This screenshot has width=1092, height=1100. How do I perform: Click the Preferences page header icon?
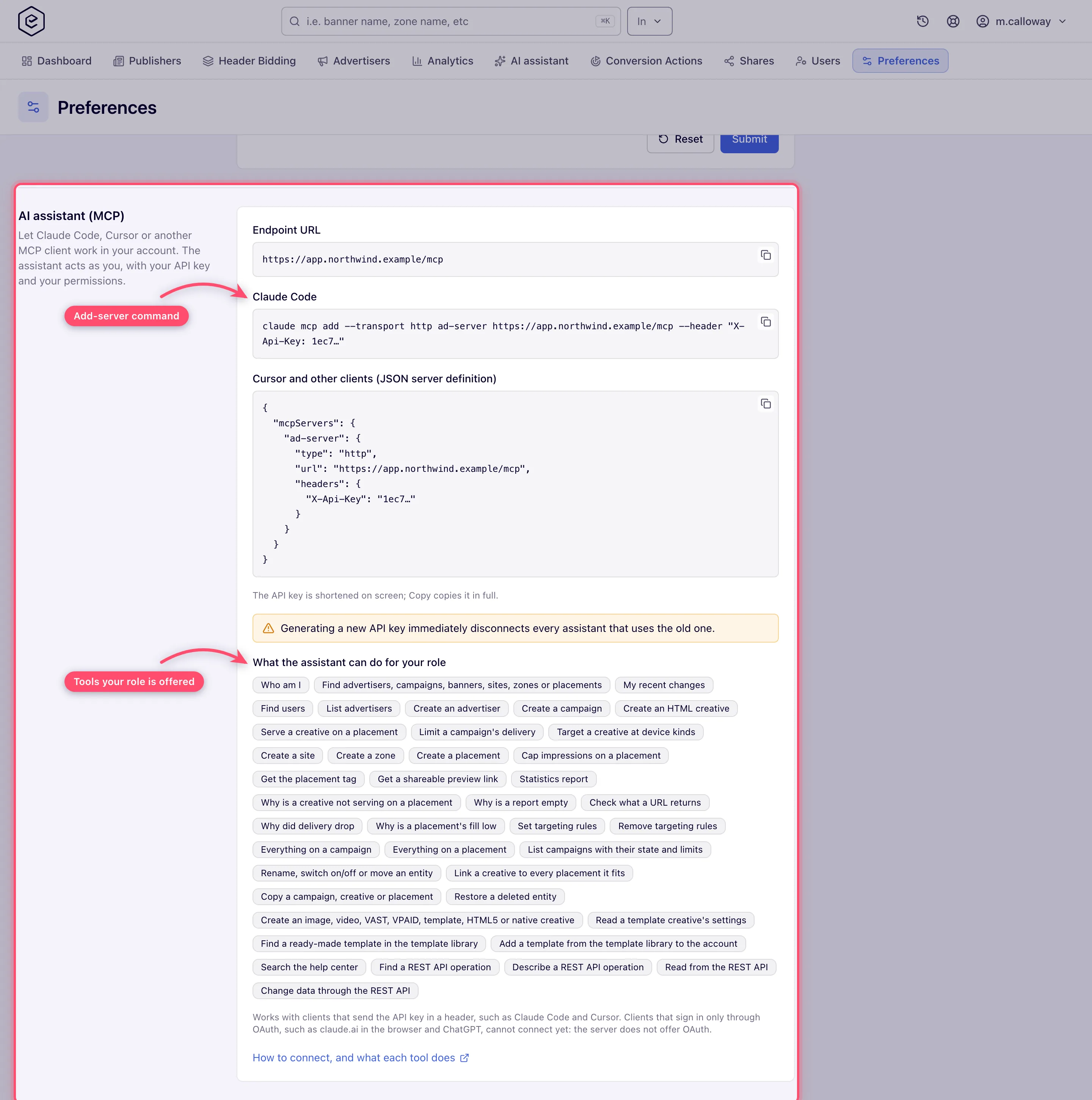(33, 107)
